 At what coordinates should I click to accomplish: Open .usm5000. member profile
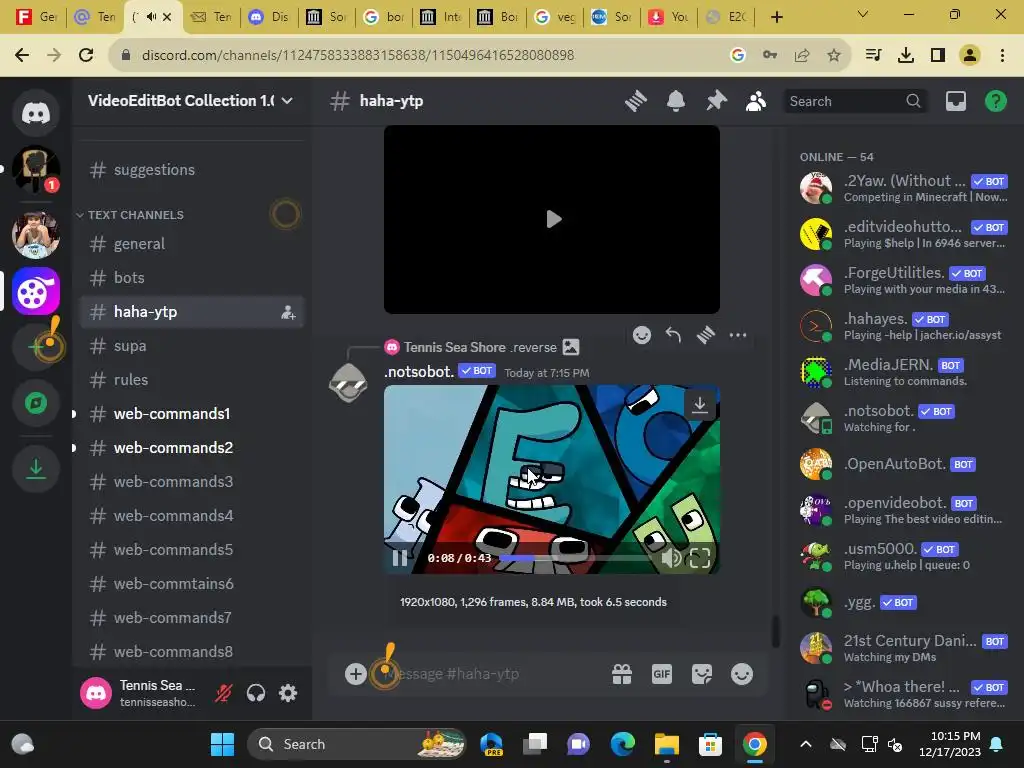pyautogui.click(x=904, y=556)
